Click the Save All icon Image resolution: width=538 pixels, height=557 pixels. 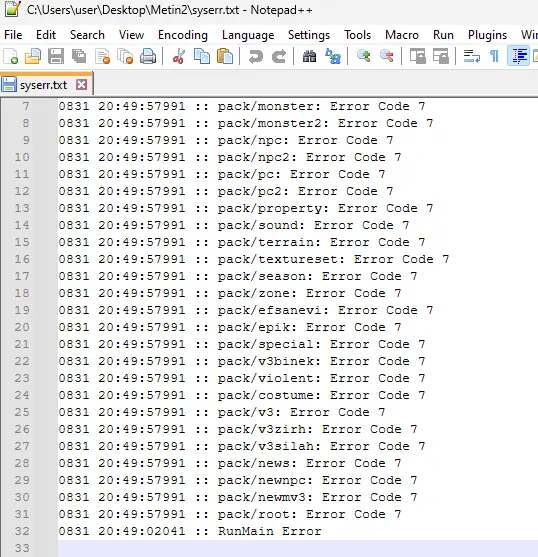pyautogui.click(x=79, y=56)
